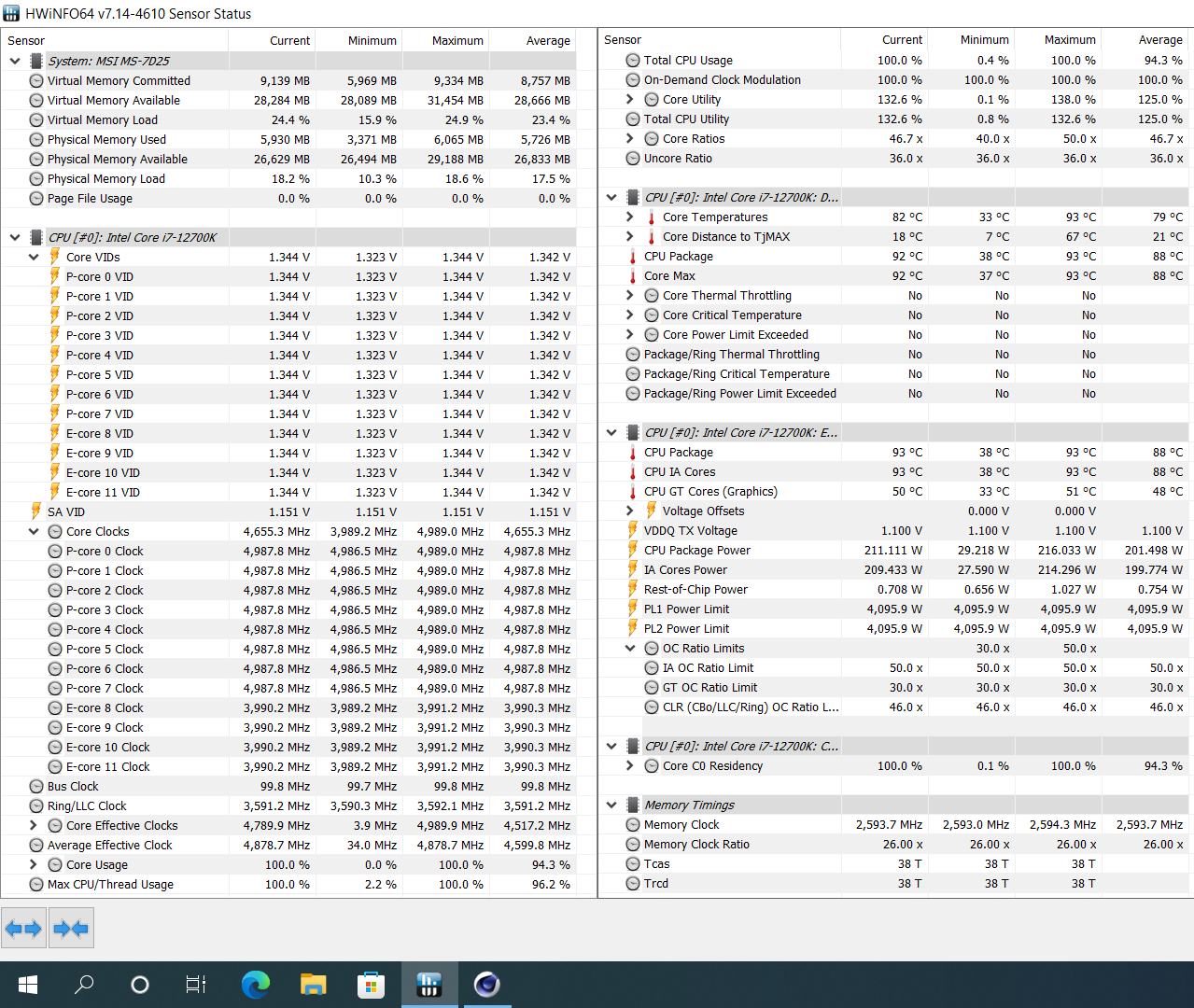
Task: Select the Average Effective Clock row
Action: [288, 845]
